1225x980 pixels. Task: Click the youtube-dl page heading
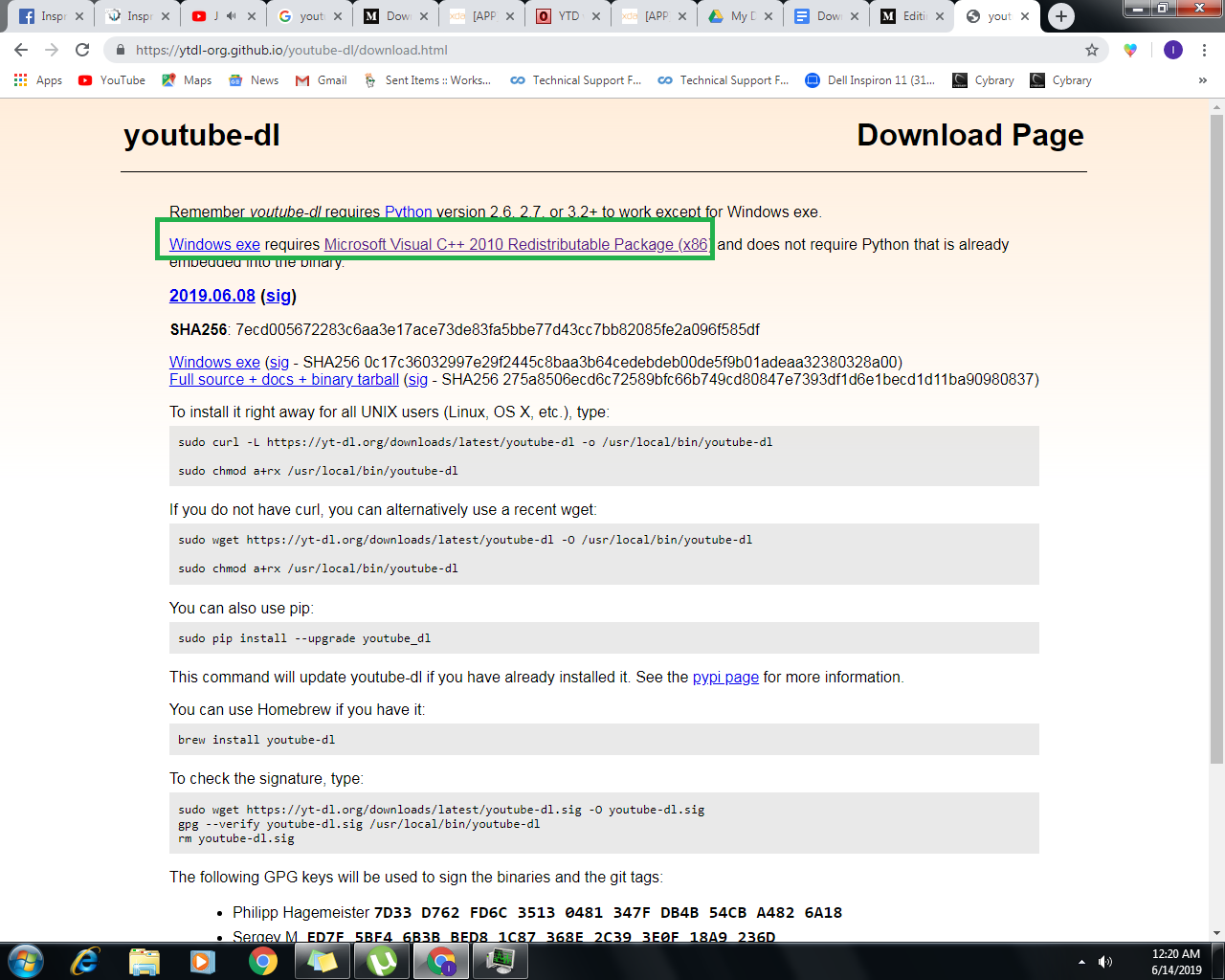coord(202,135)
